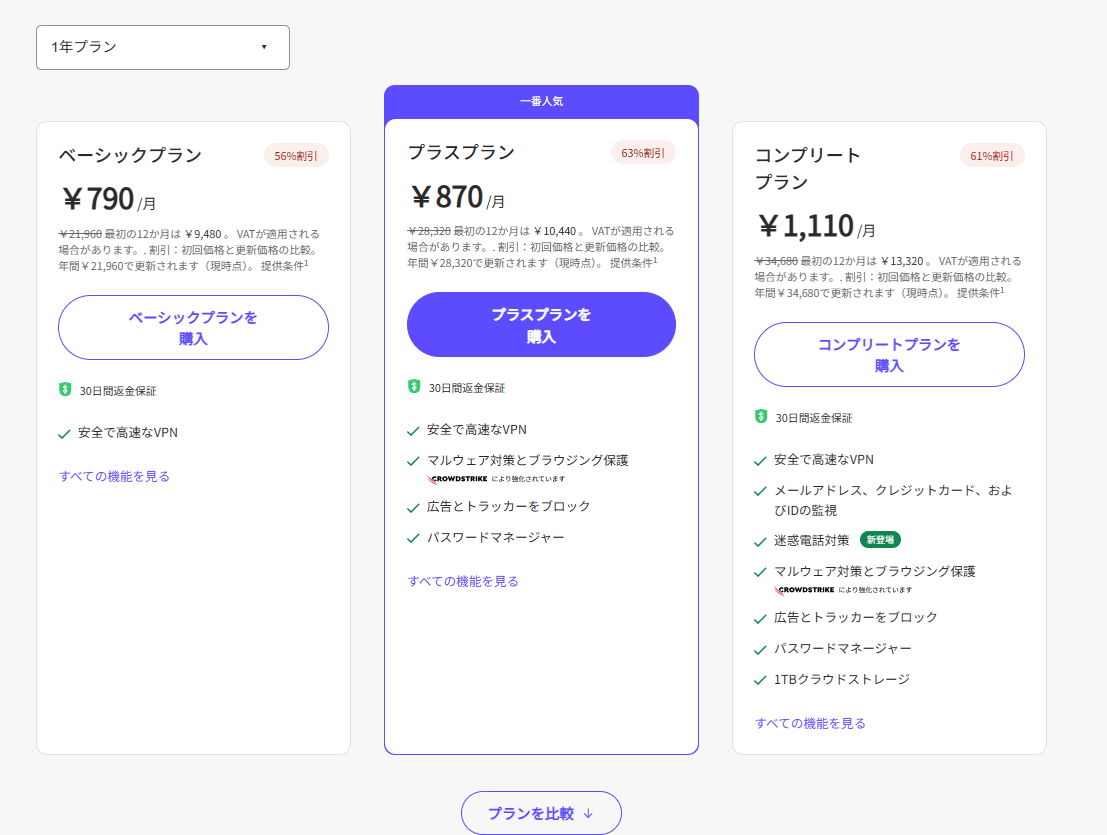The image size is (1107, 835).
Task: Click the コンプリートプランを購入 button
Action: [889, 355]
